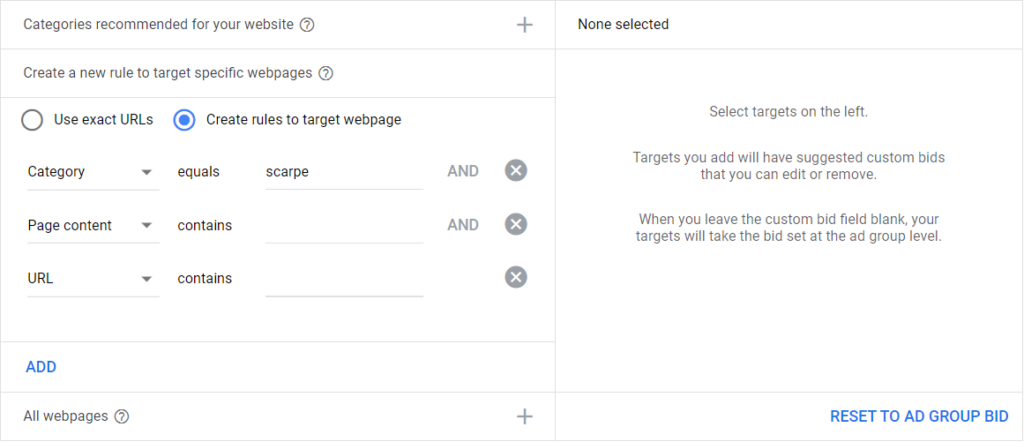The image size is (1024, 442).
Task: Click help icon beside Categories recommended
Action: click(x=307, y=25)
